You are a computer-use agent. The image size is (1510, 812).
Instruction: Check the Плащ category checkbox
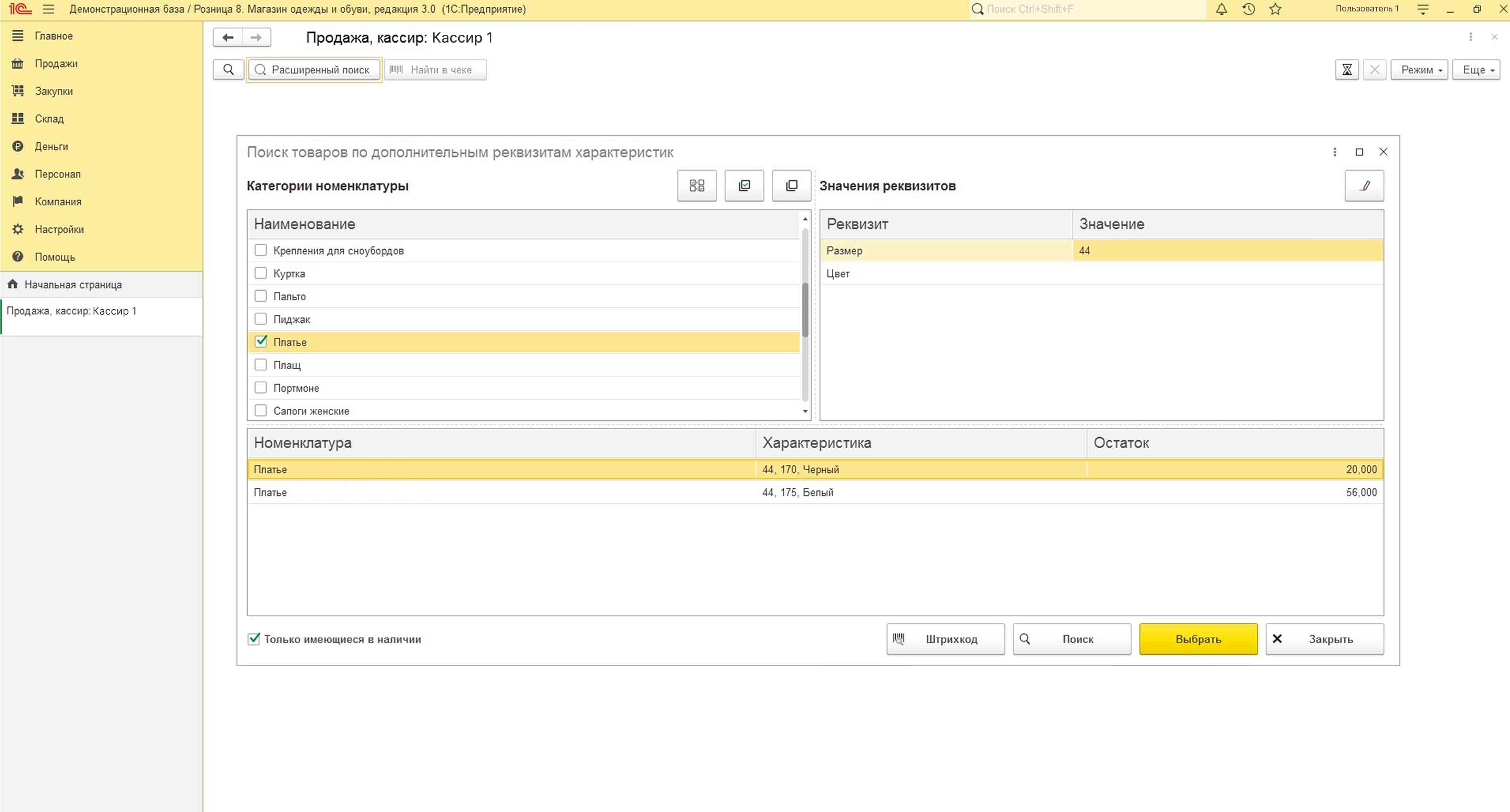260,365
